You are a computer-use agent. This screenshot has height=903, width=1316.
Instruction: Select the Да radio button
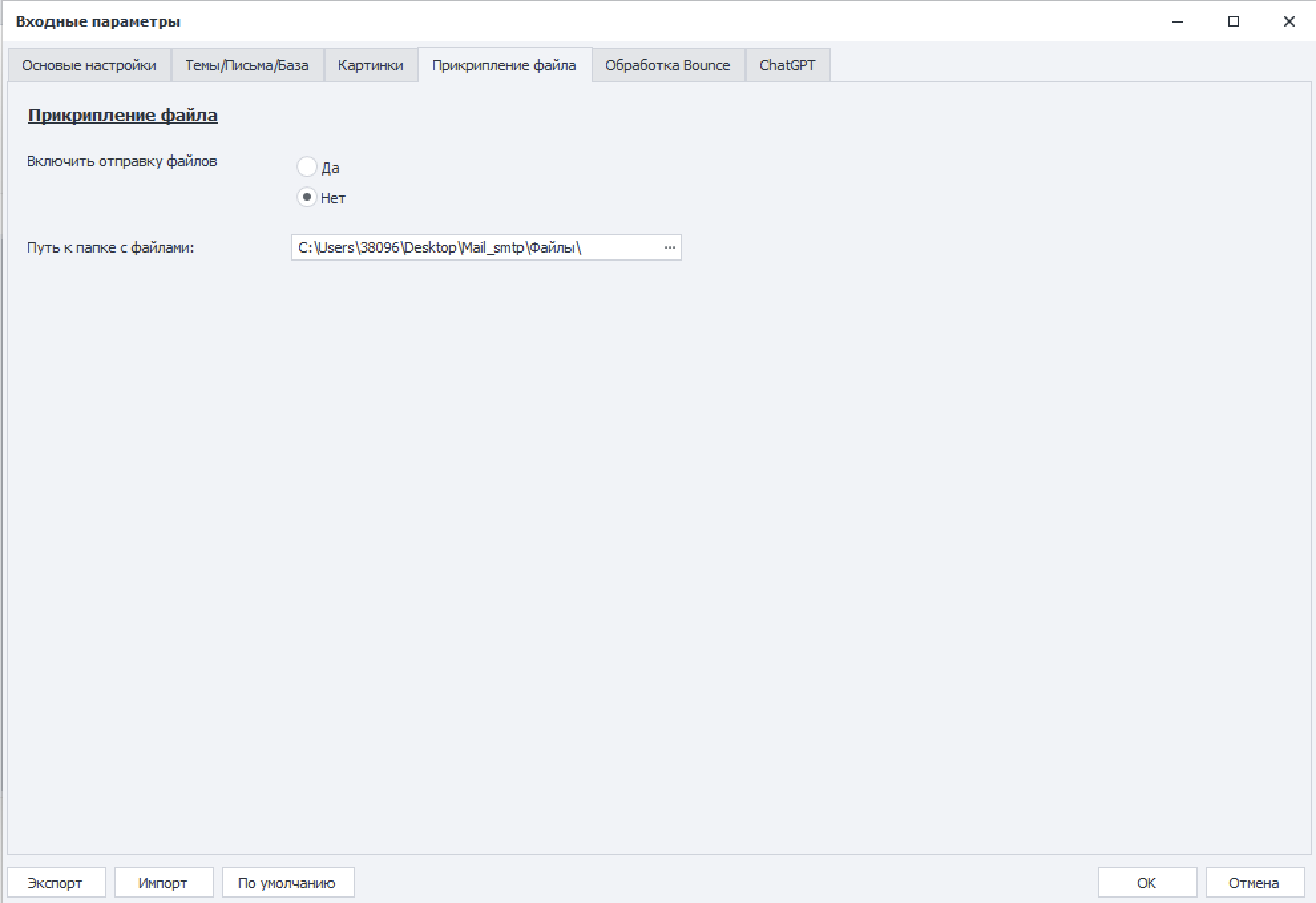306,167
